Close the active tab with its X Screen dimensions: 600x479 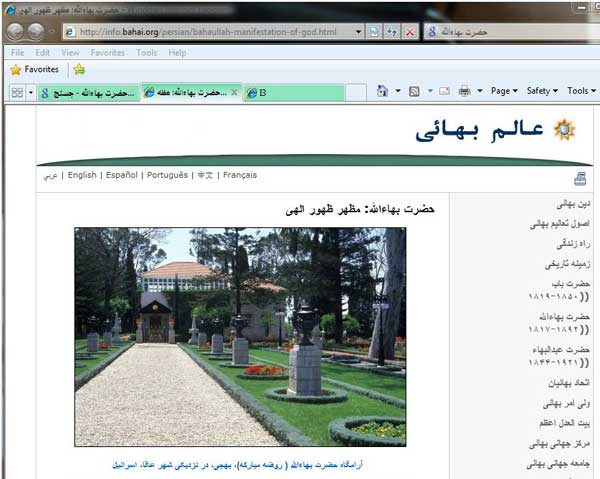tap(234, 92)
